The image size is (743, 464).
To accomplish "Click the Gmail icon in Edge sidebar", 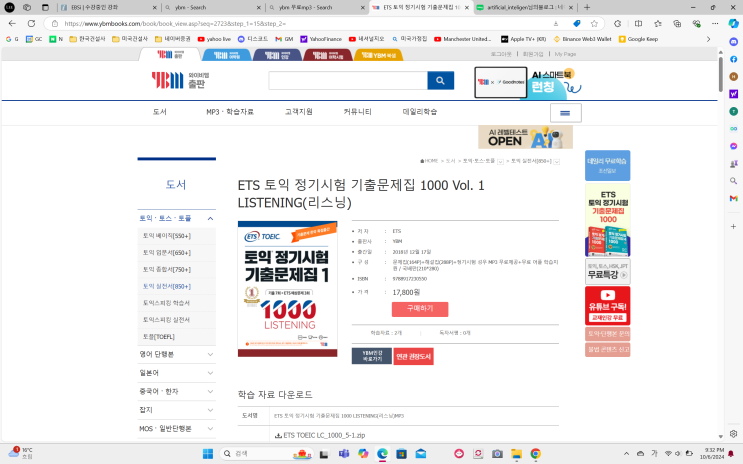I will [x=734, y=198].
